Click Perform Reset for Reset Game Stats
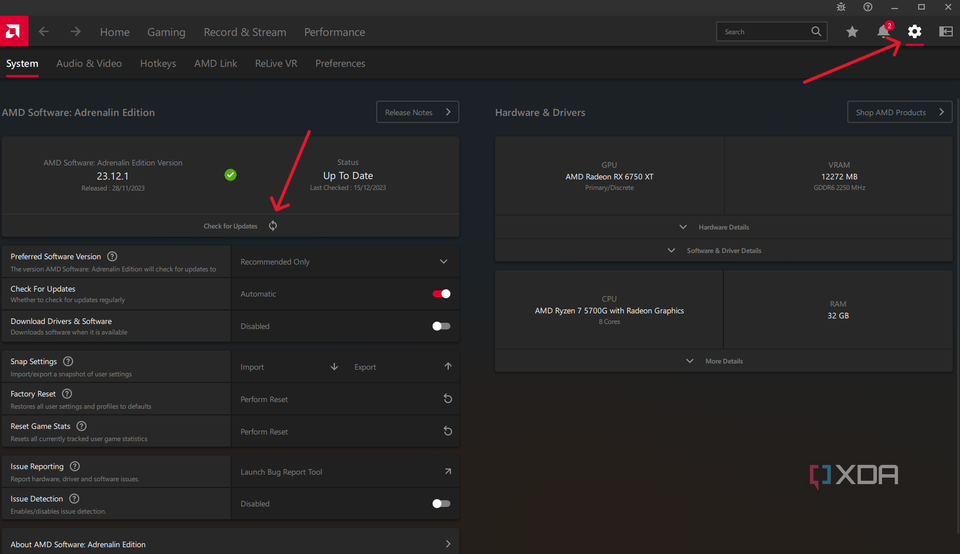Screen dimensions: 960x554 [345, 432]
